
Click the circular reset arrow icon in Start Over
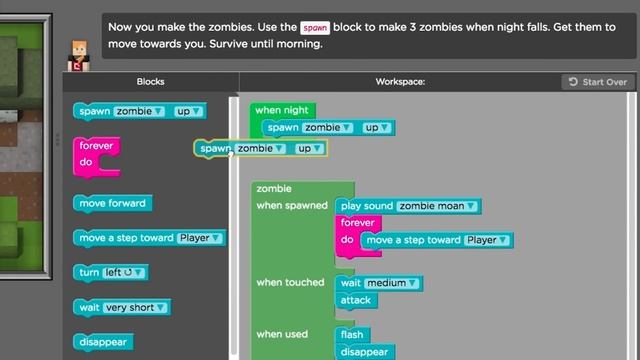click(573, 82)
